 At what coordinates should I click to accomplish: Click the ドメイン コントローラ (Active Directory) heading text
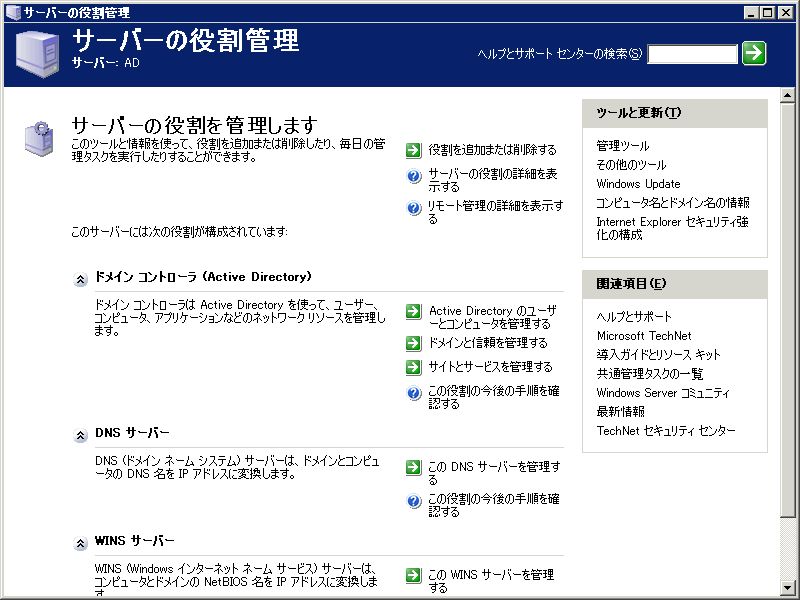coord(203,277)
